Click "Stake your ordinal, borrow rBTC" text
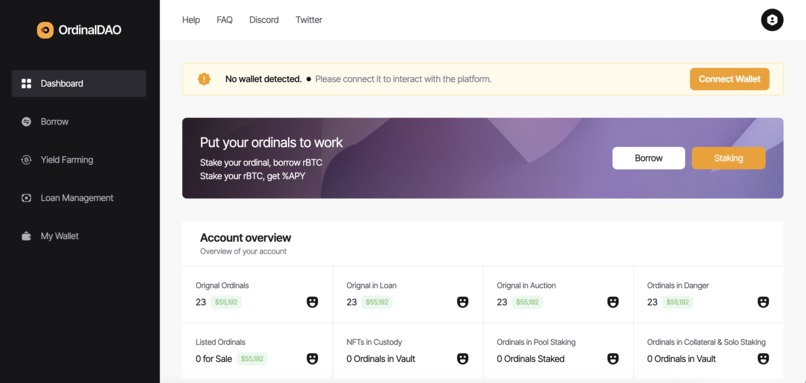 261,163
